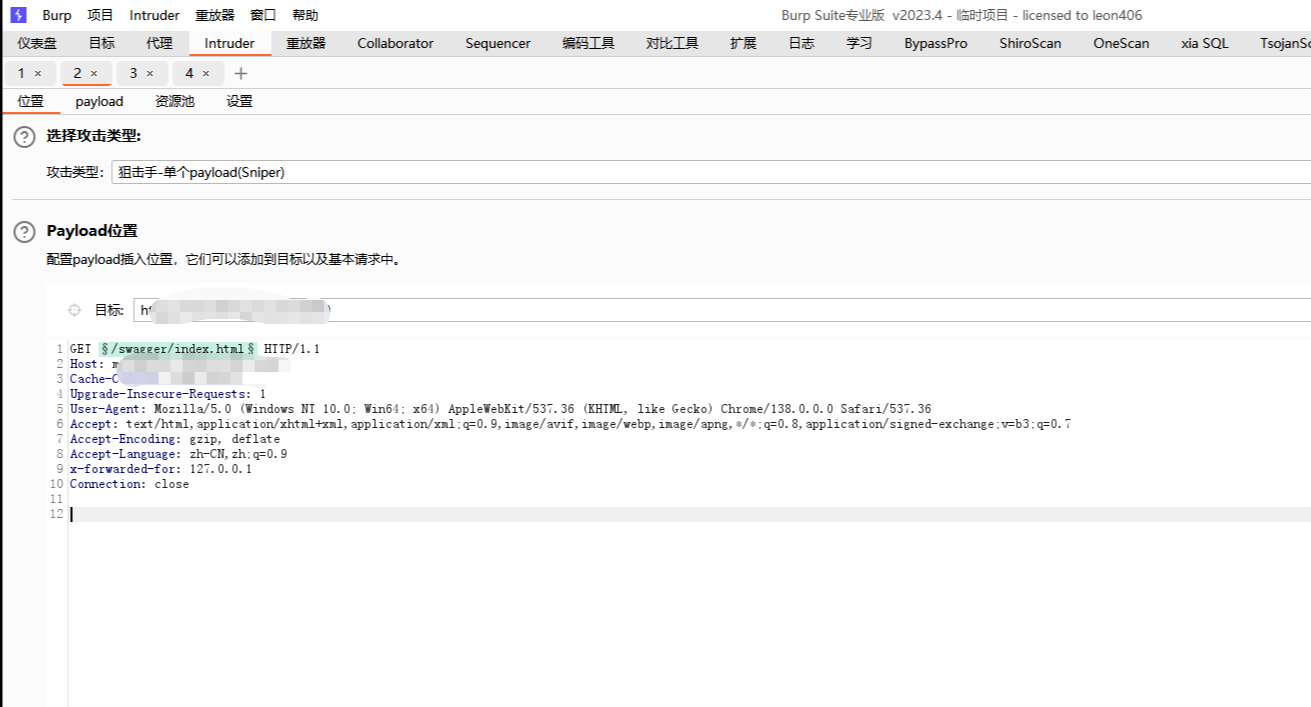Viewport: 1311px width, 707px height.
Task: Switch to the 目标 tab
Action: [x=101, y=43]
